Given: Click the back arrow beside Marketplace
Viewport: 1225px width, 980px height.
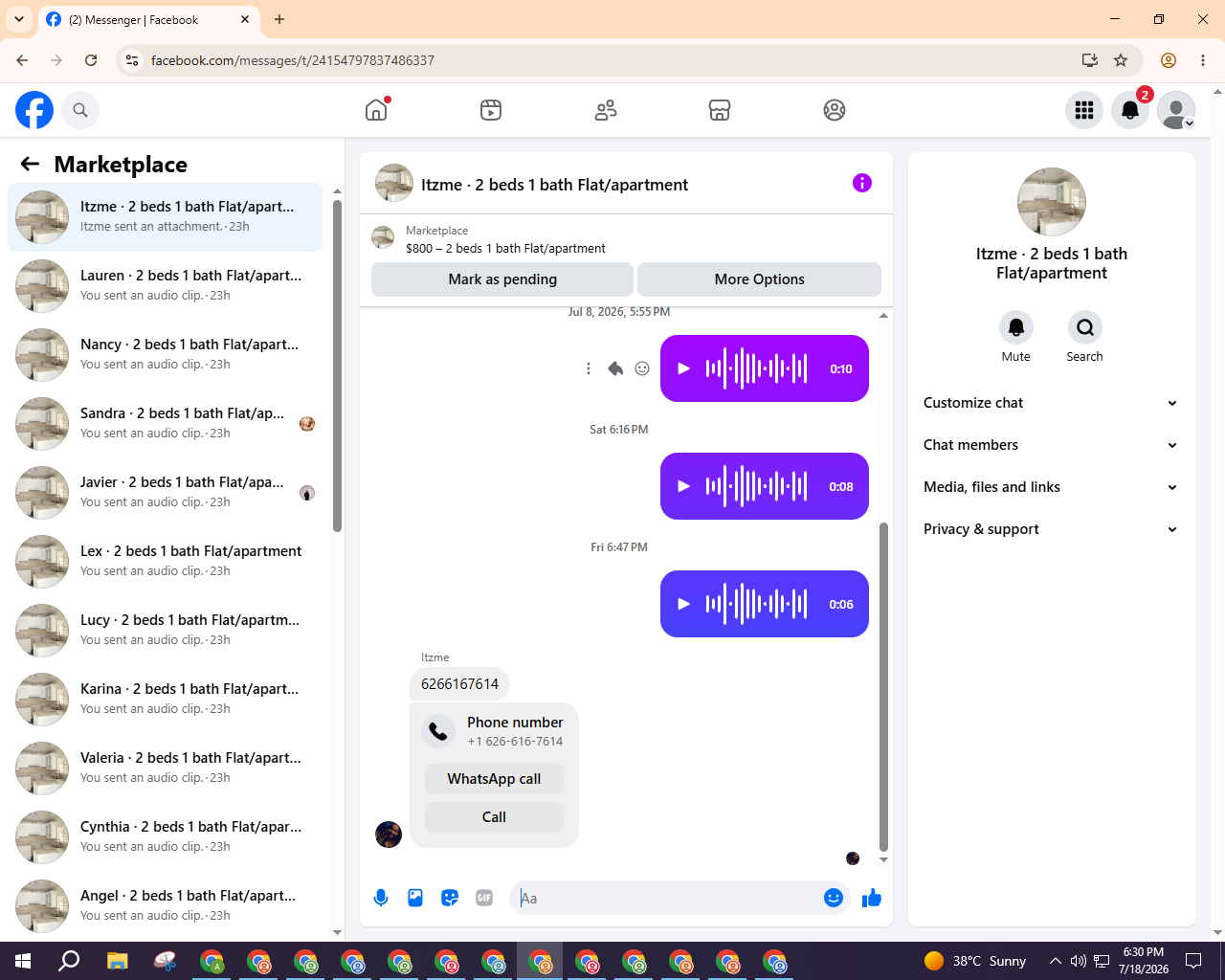Looking at the screenshot, I should tap(30, 164).
